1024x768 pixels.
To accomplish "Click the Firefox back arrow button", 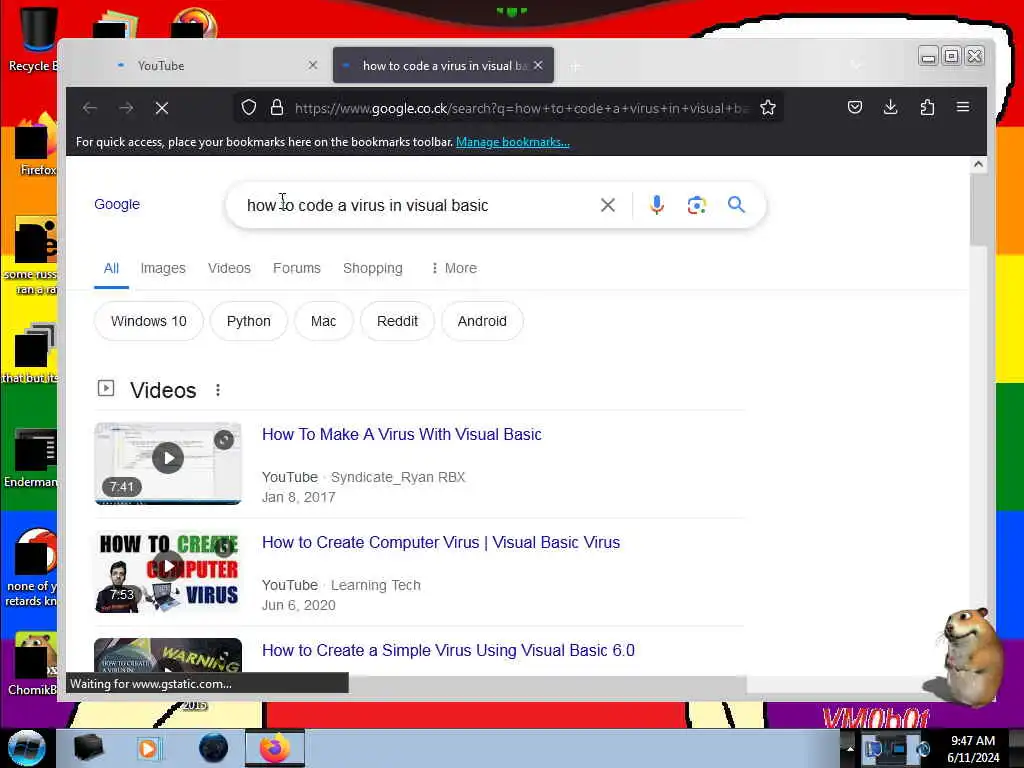I will (90, 108).
